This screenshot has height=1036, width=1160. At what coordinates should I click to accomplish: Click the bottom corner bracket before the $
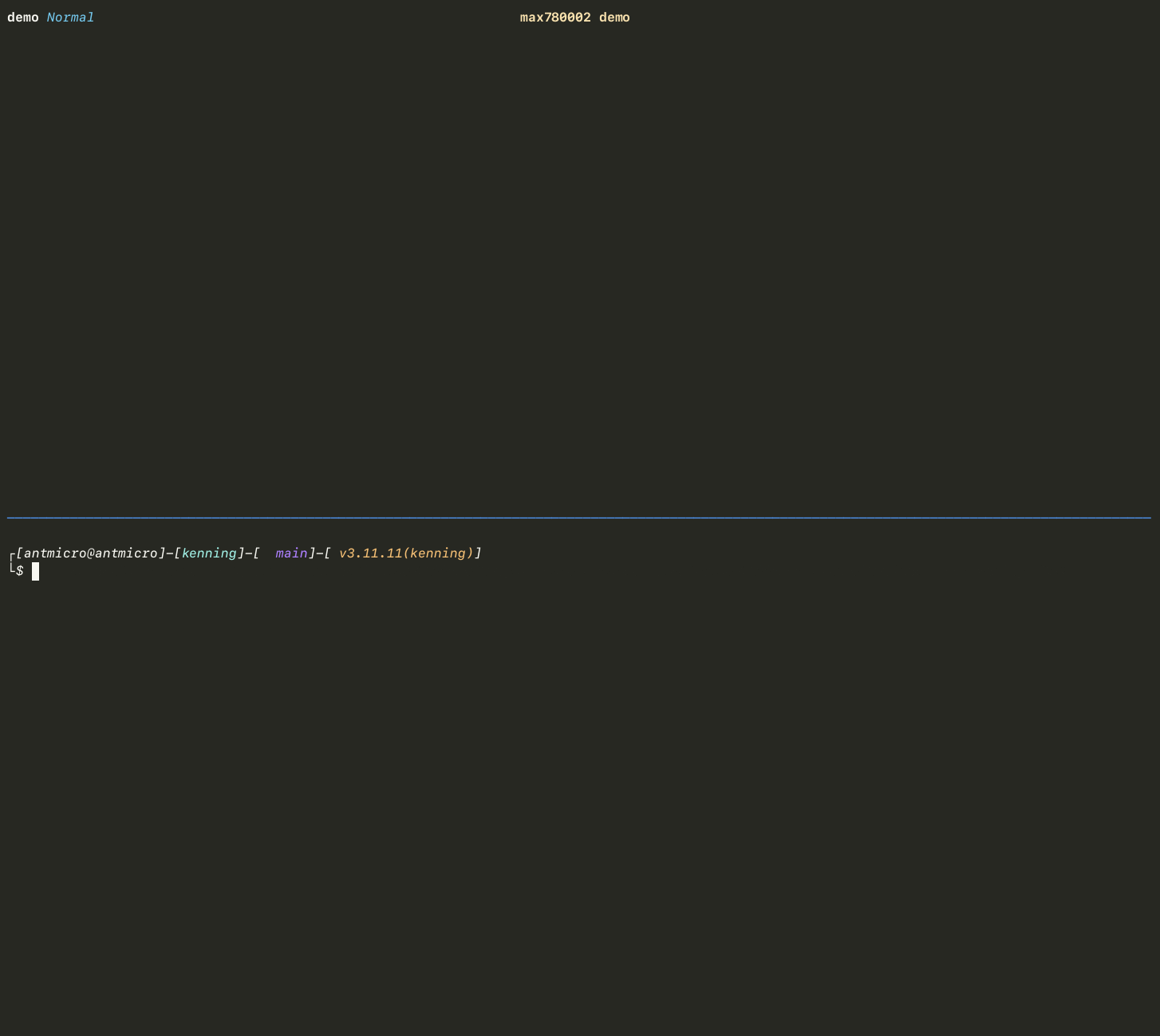click(11, 569)
